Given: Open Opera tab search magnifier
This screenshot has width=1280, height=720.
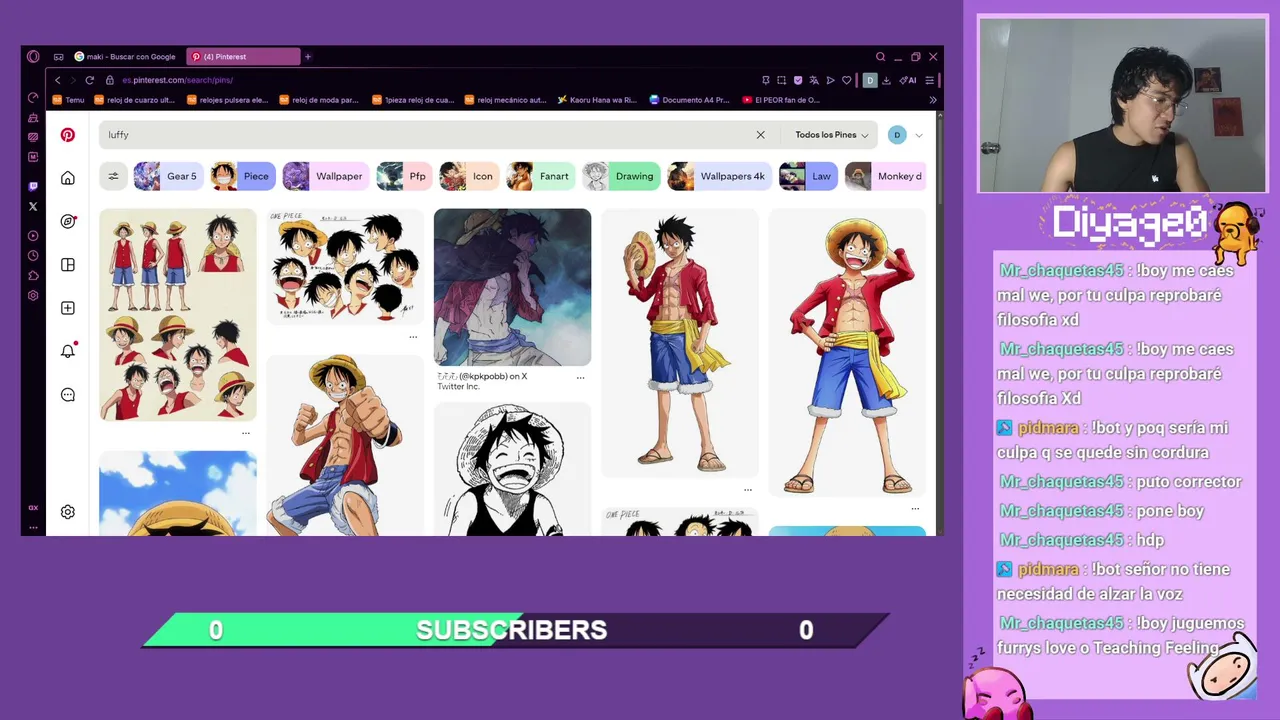Looking at the screenshot, I should (880, 57).
